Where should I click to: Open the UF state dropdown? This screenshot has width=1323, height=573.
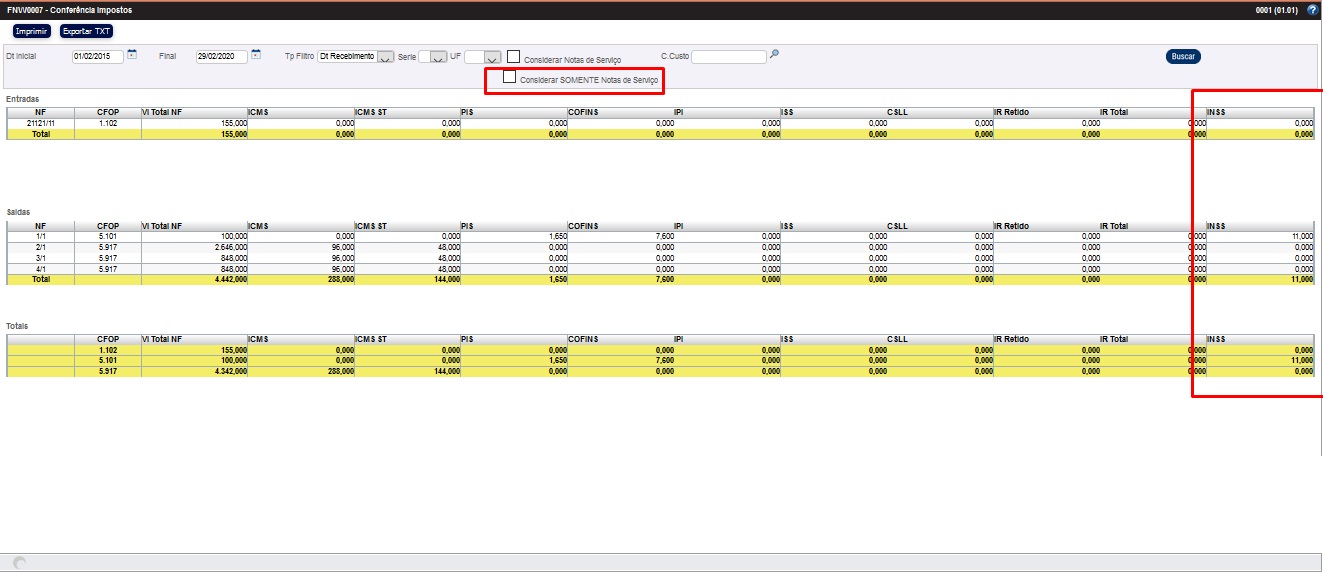tap(490, 57)
